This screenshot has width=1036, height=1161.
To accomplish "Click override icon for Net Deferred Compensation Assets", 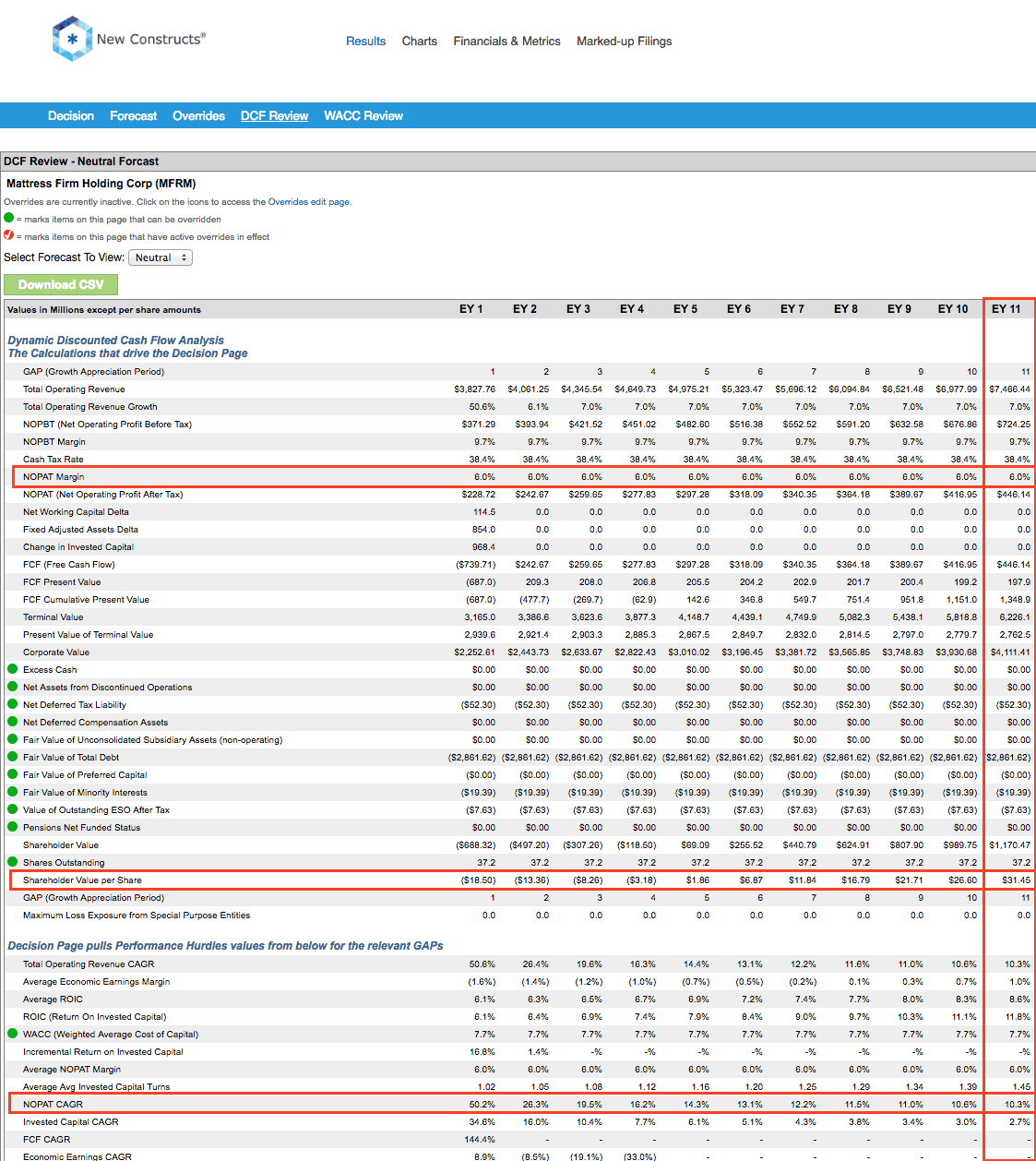I will coord(13,722).
